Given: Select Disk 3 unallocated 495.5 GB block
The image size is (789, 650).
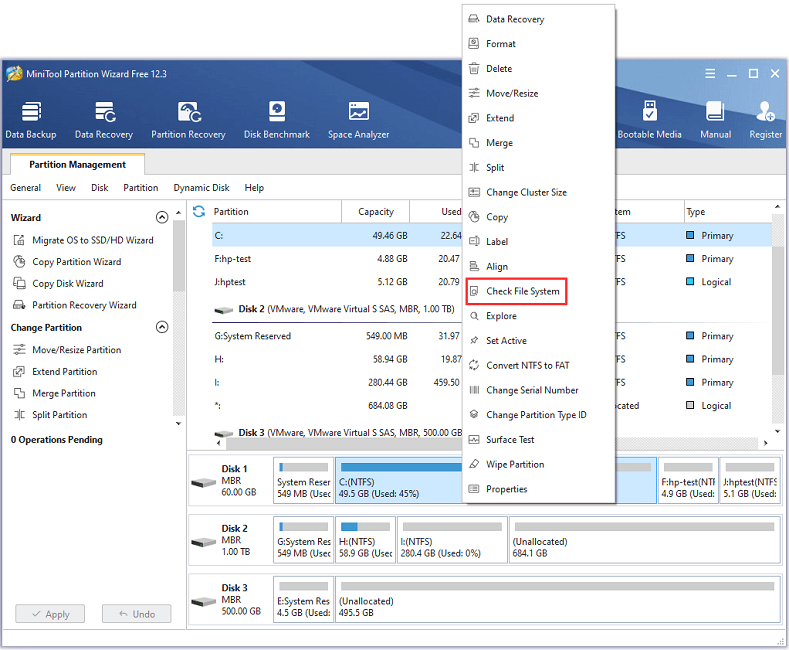Looking at the screenshot, I should tap(558, 599).
